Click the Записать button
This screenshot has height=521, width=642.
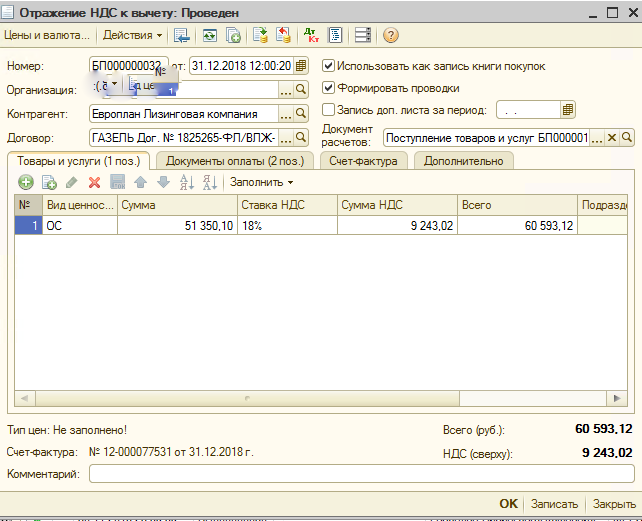click(x=553, y=504)
